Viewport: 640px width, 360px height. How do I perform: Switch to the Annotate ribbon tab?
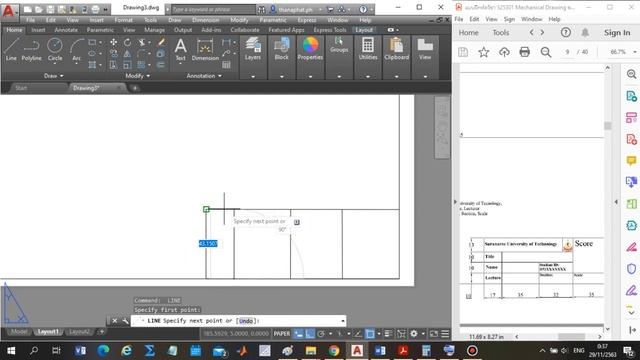[66, 30]
